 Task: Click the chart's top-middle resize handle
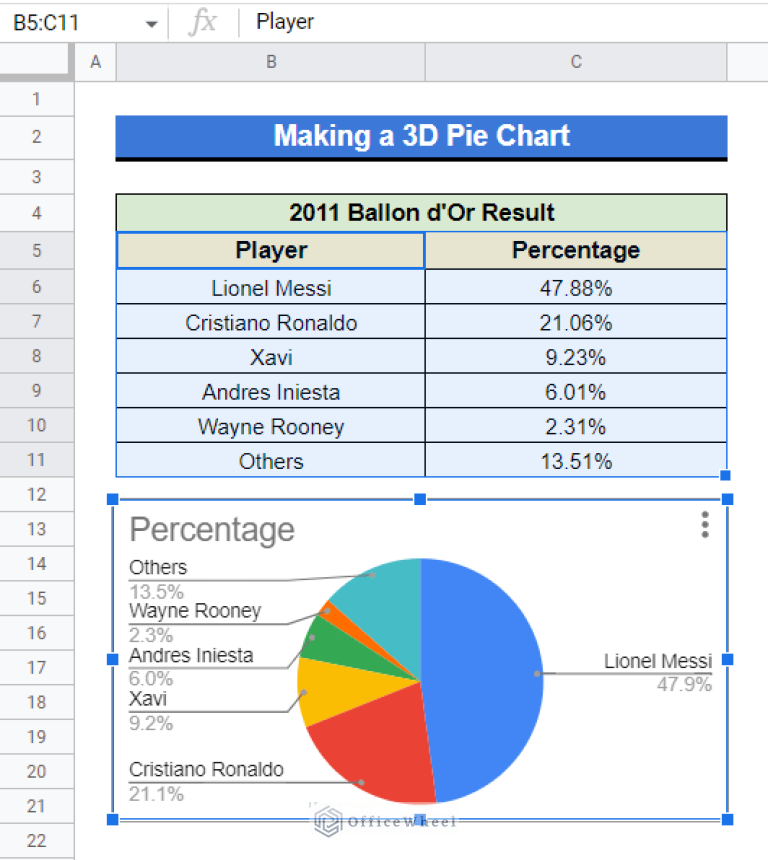[x=420, y=499]
